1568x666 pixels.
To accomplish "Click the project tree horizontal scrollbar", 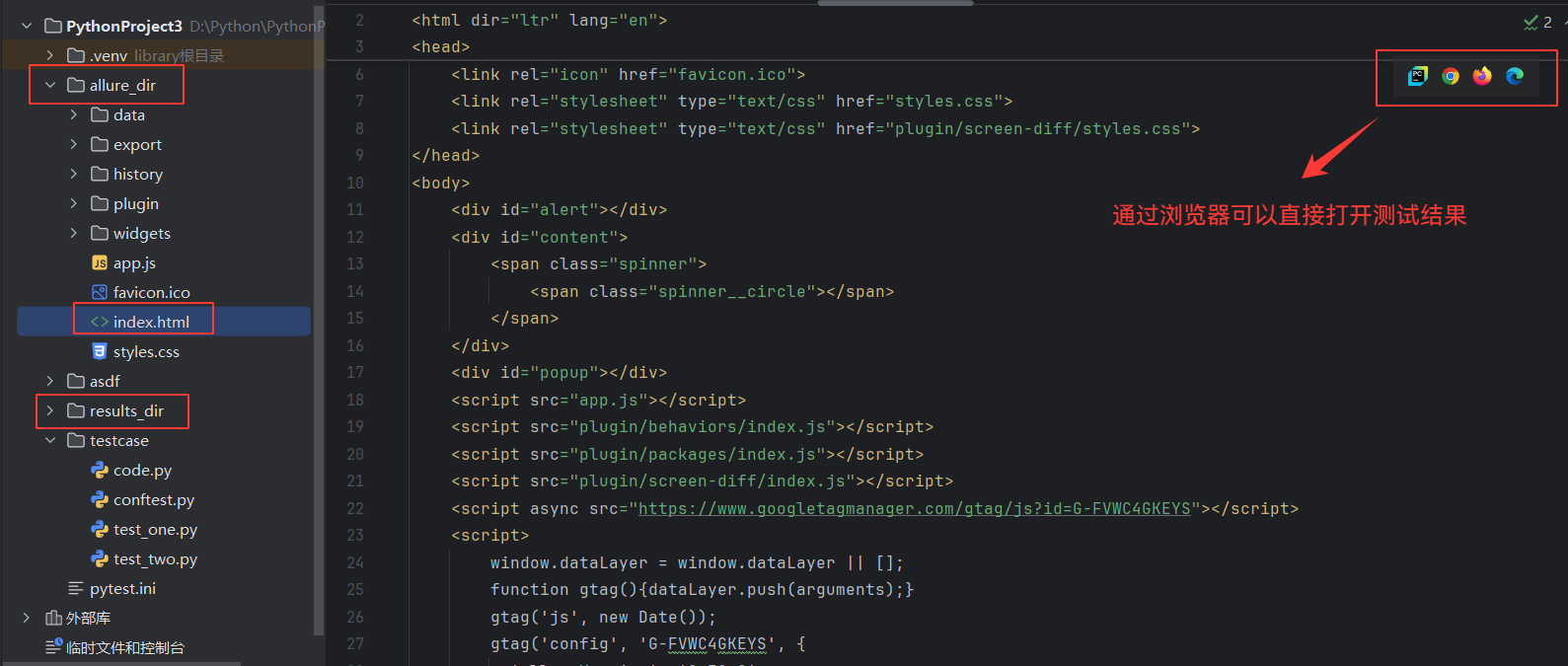I will click(120, 663).
